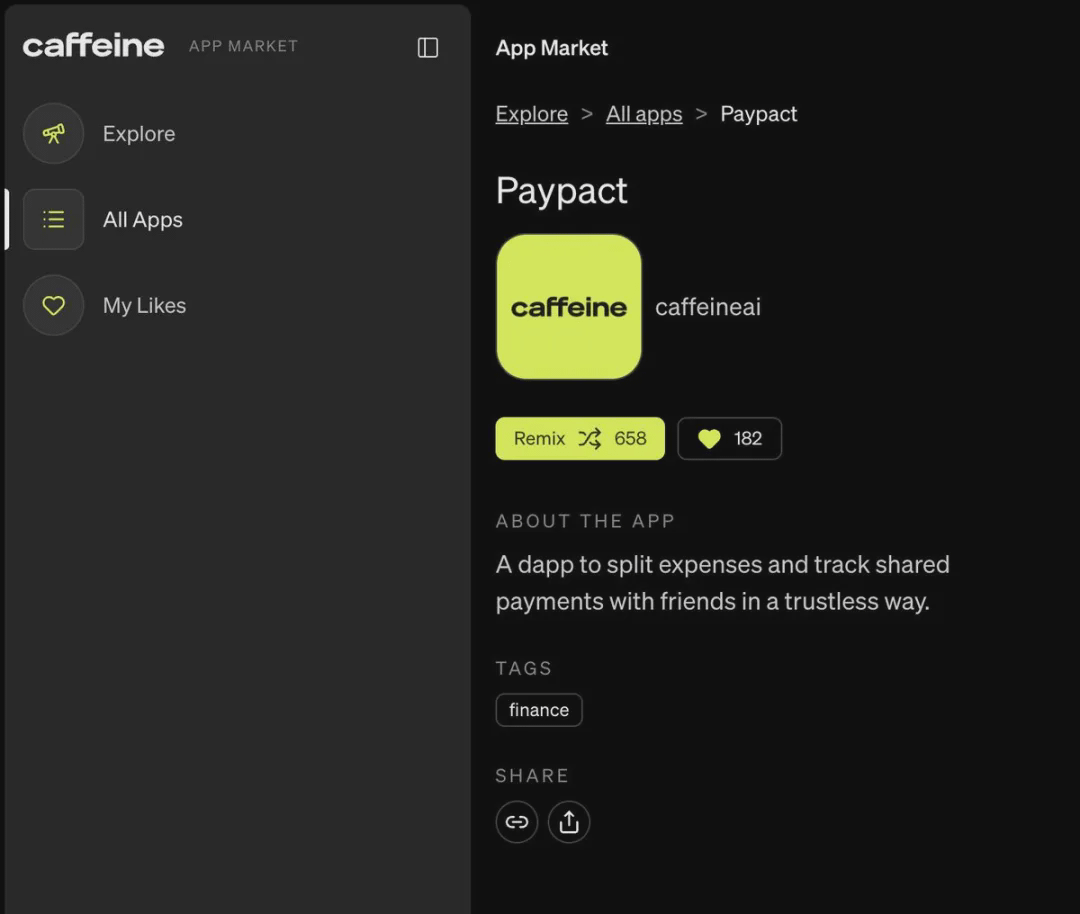Image resolution: width=1080 pixels, height=914 pixels.
Task: Click the caffeineai author name
Action: (x=708, y=307)
